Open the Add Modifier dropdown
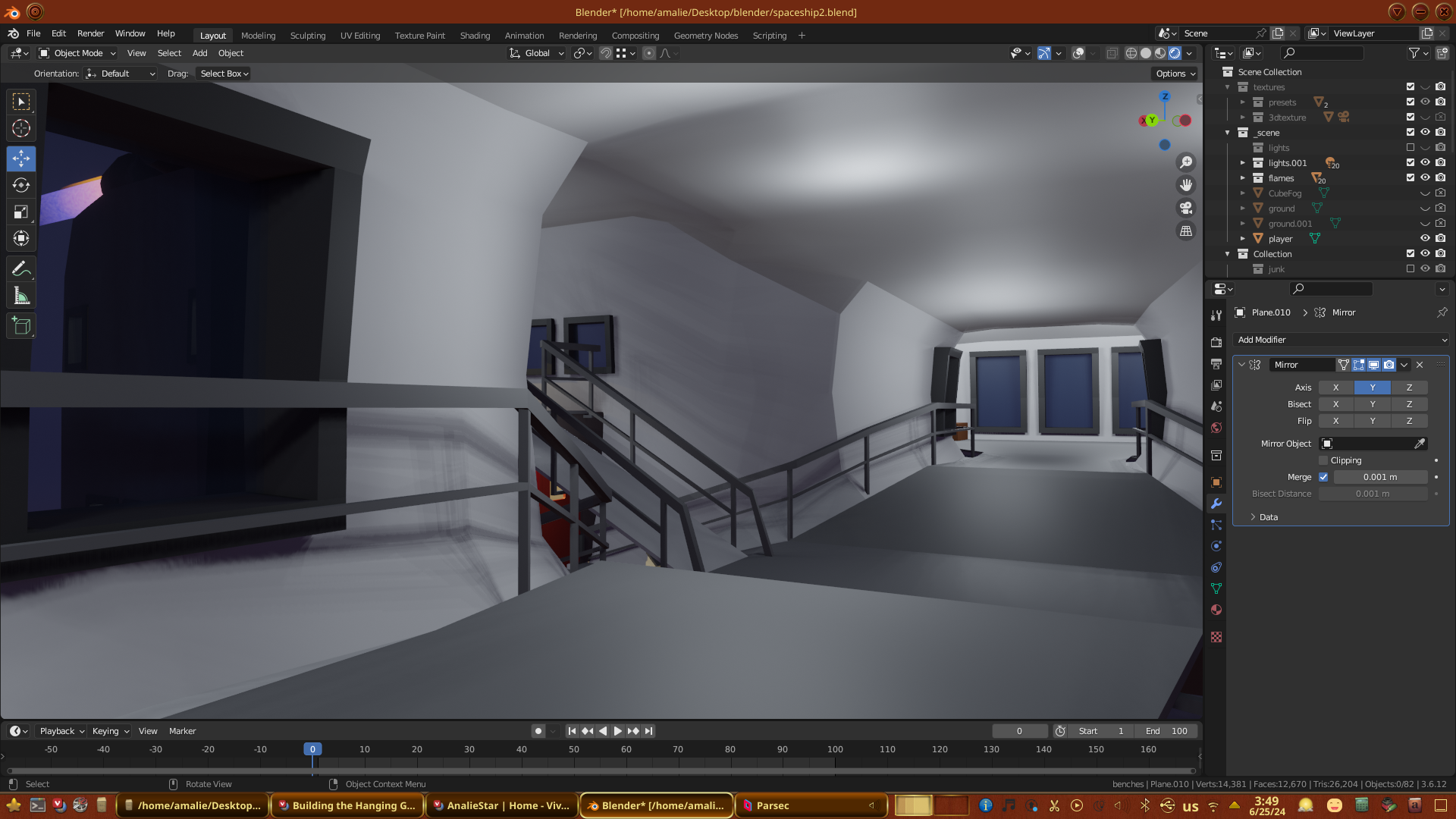 point(1341,340)
